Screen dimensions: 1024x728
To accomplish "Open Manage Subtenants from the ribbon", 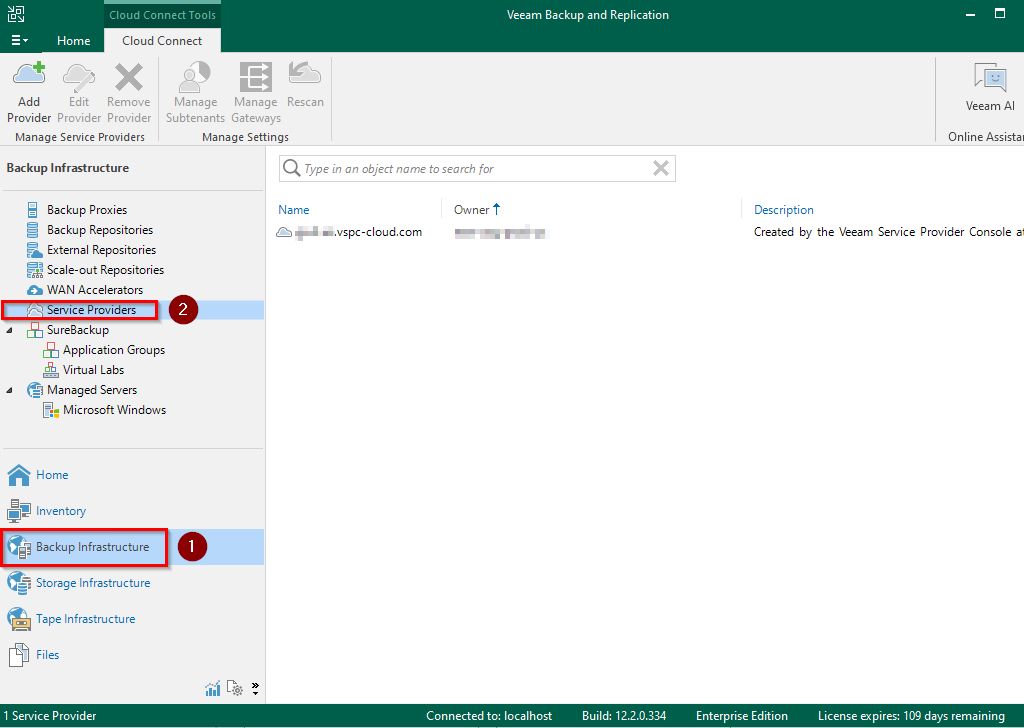I will [195, 91].
